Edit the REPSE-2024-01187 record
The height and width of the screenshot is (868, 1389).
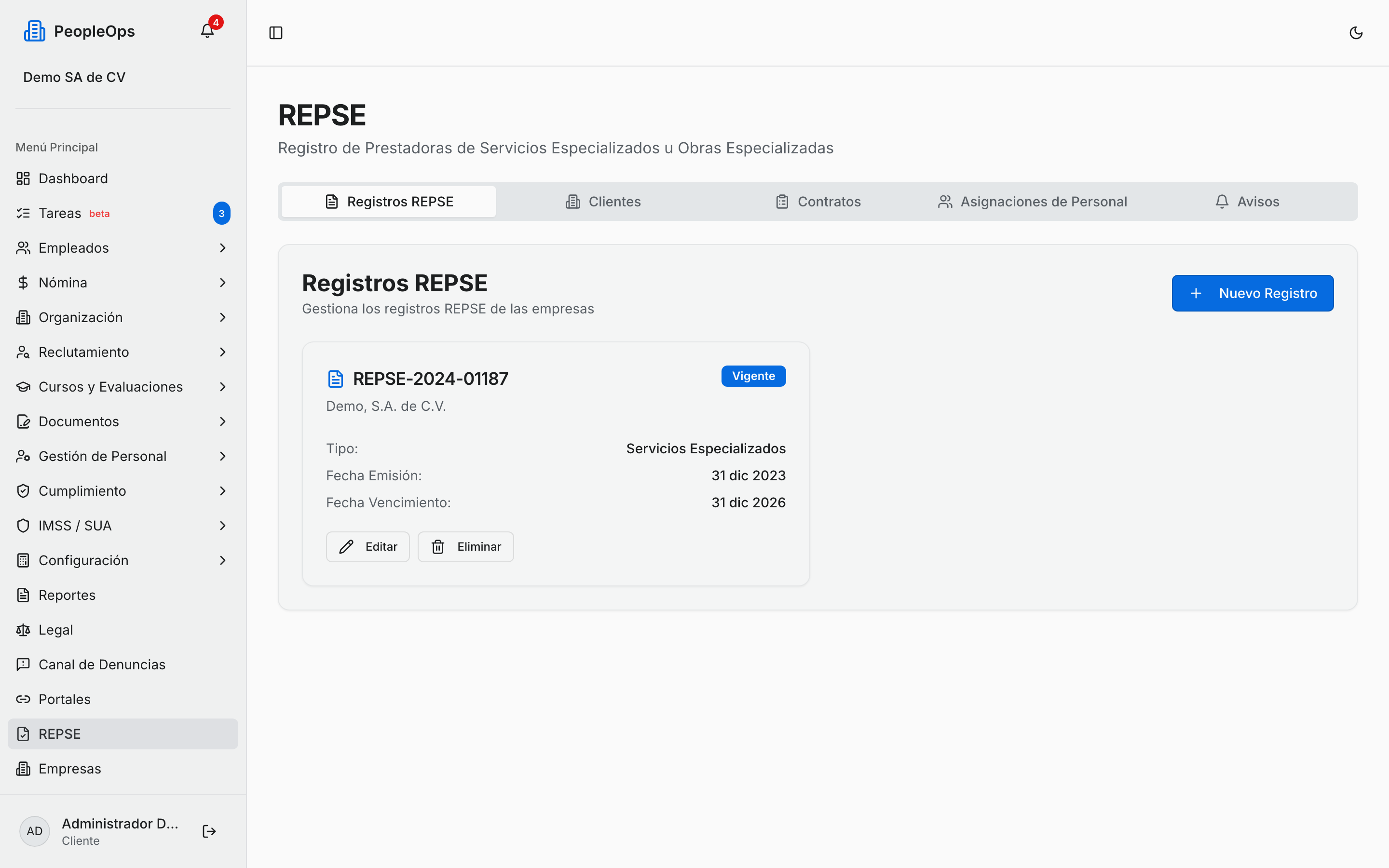click(x=368, y=546)
